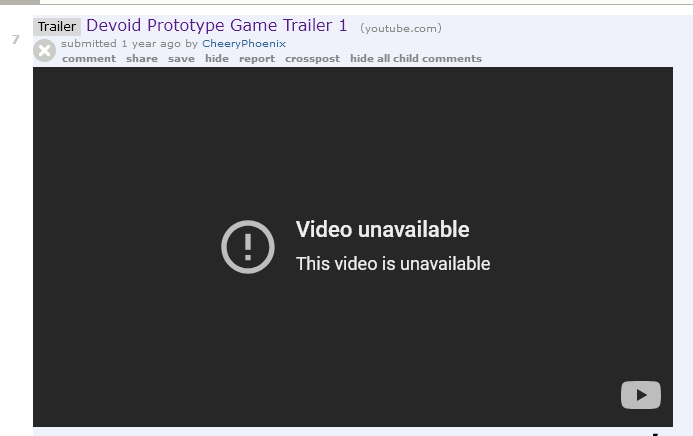Open the Devoid Prototype Game Trailer 1 post
The width and height of the screenshot is (693, 436).
(217, 25)
